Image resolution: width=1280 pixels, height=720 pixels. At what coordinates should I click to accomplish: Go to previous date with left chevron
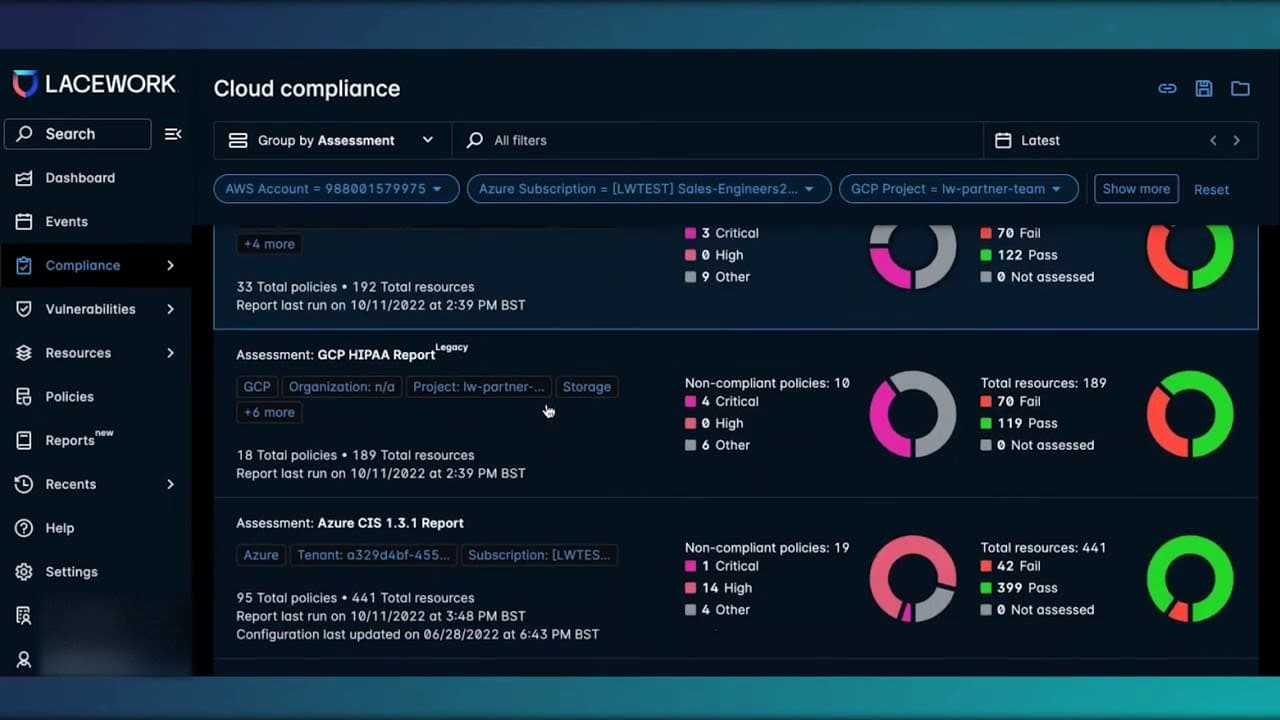pos(1213,141)
